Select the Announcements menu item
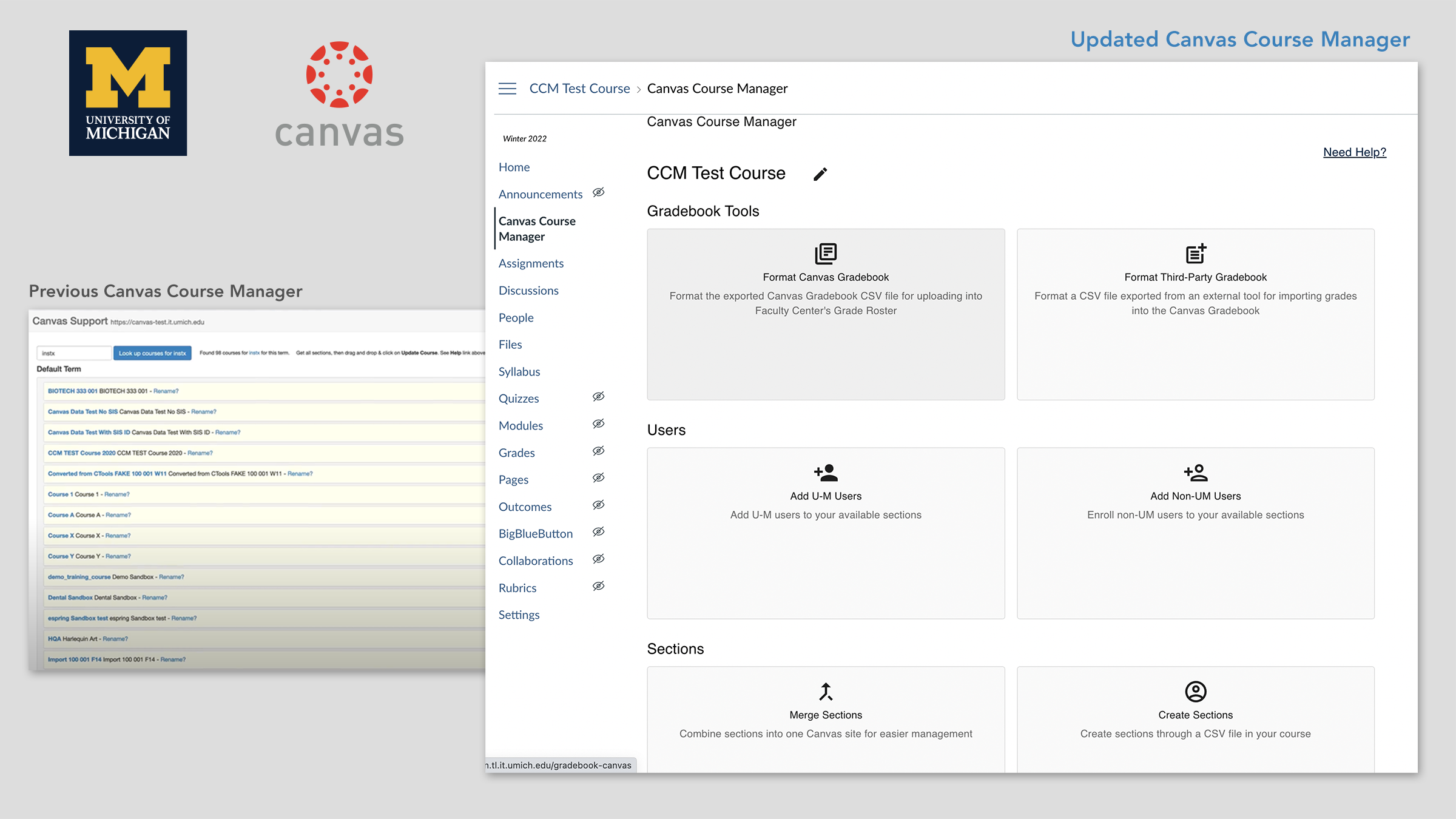1456x819 pixels. click(540, 194)
